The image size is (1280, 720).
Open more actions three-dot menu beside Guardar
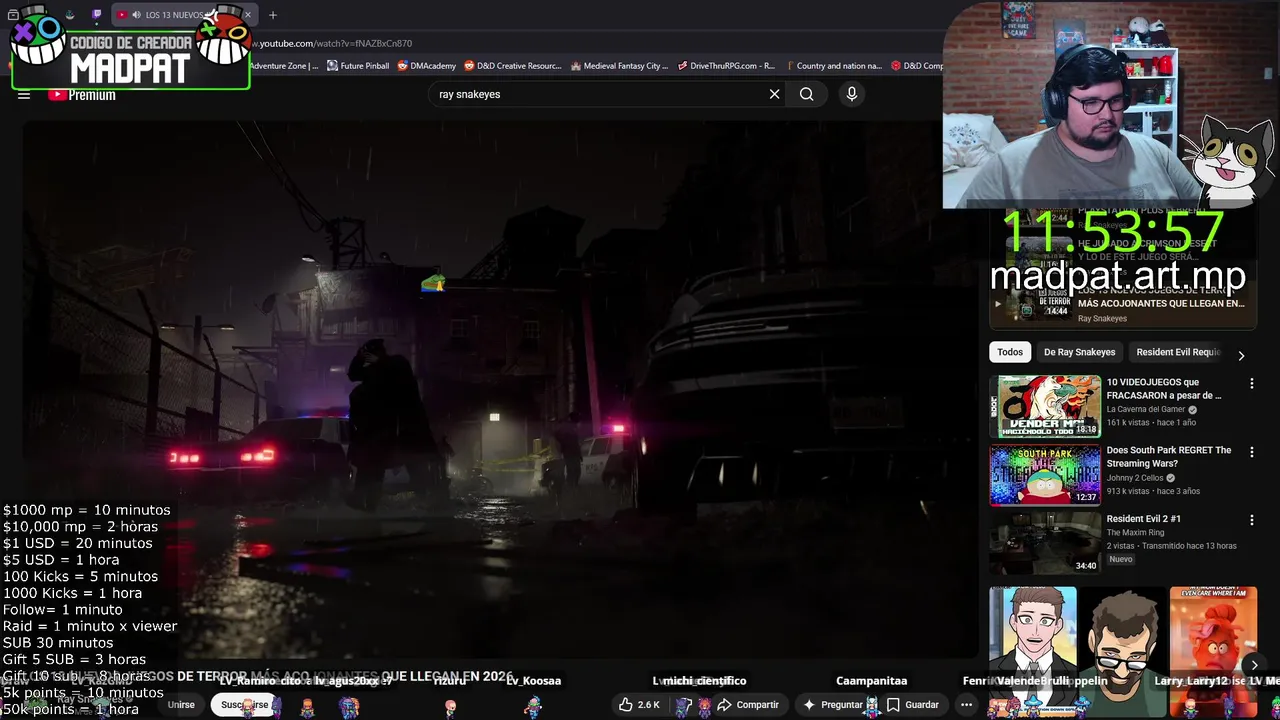tap(966, 705)
